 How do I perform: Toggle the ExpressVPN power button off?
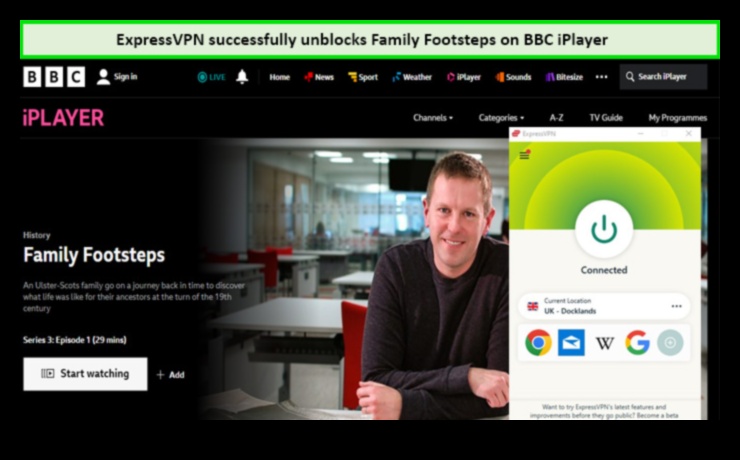(603, 230)
